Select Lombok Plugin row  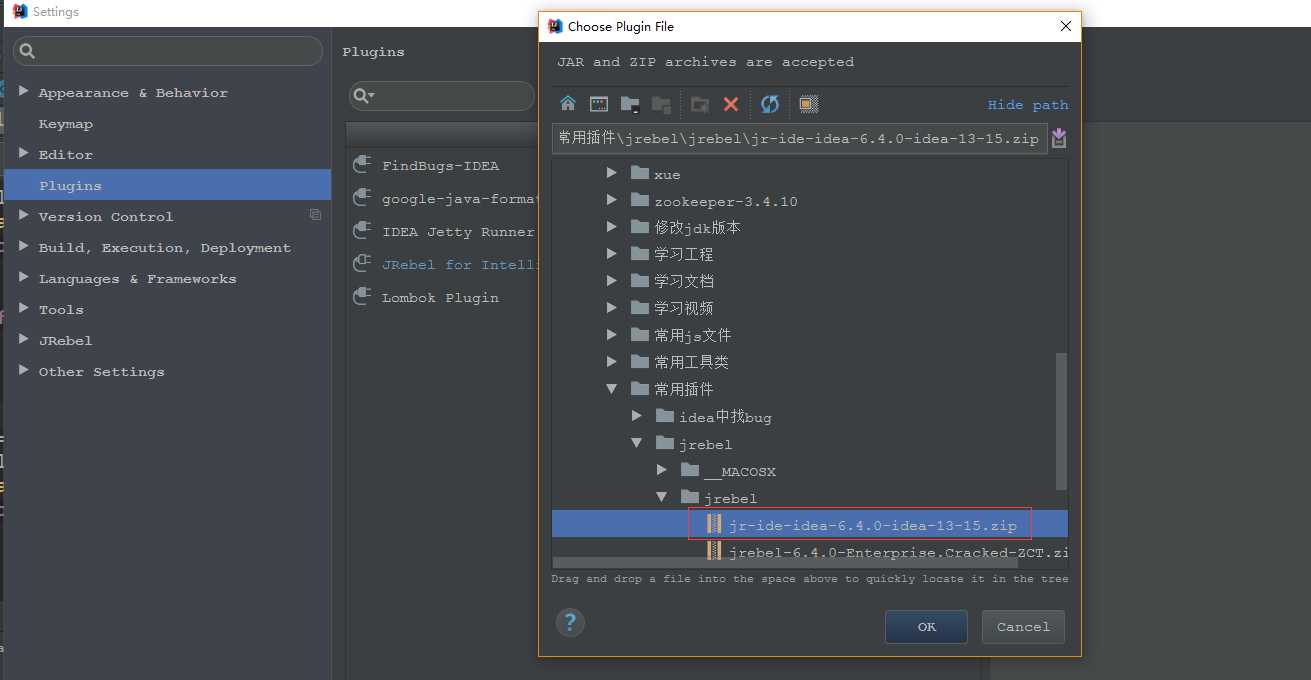[444, 298]
